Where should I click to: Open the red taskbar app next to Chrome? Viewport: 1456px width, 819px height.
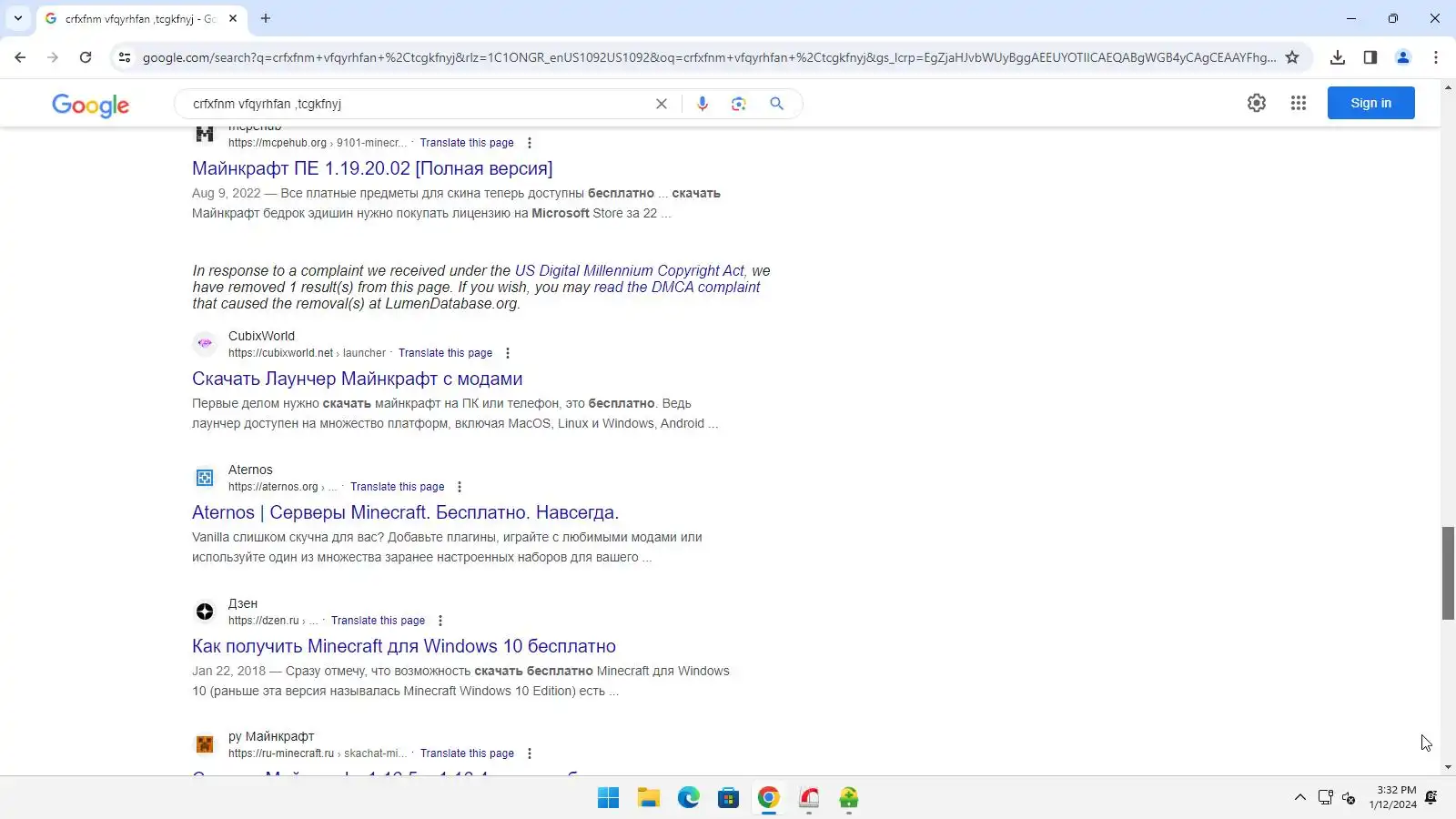point(809,798)
